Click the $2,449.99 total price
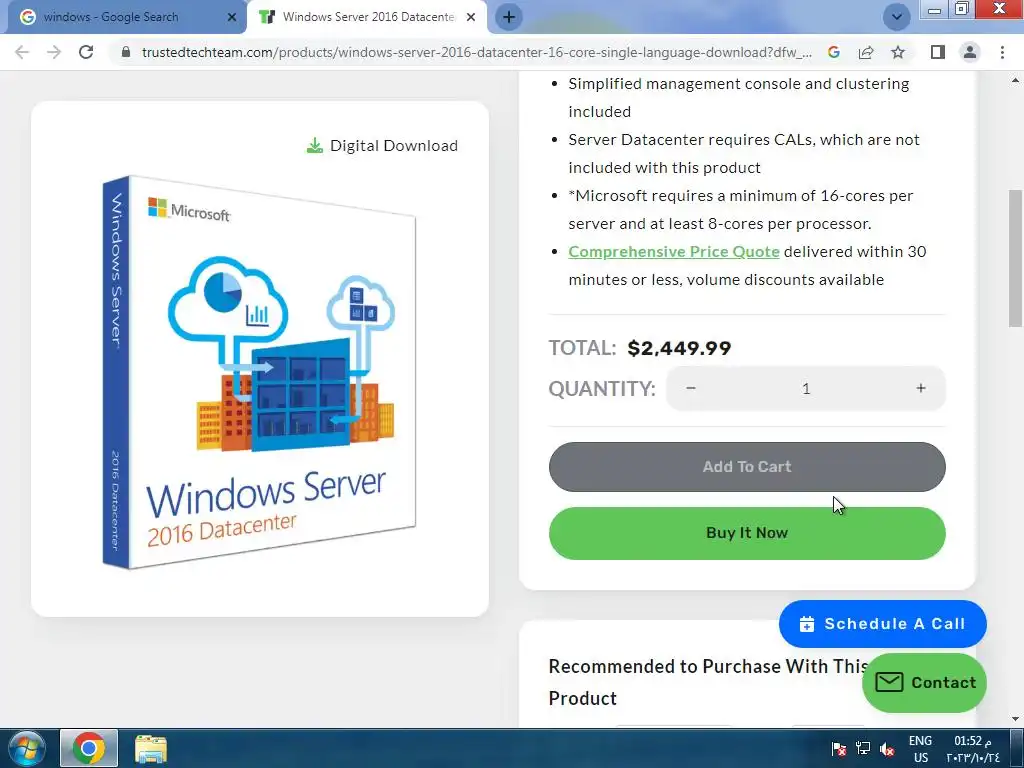The image size is (1024, 768). (x=679, y=348)
